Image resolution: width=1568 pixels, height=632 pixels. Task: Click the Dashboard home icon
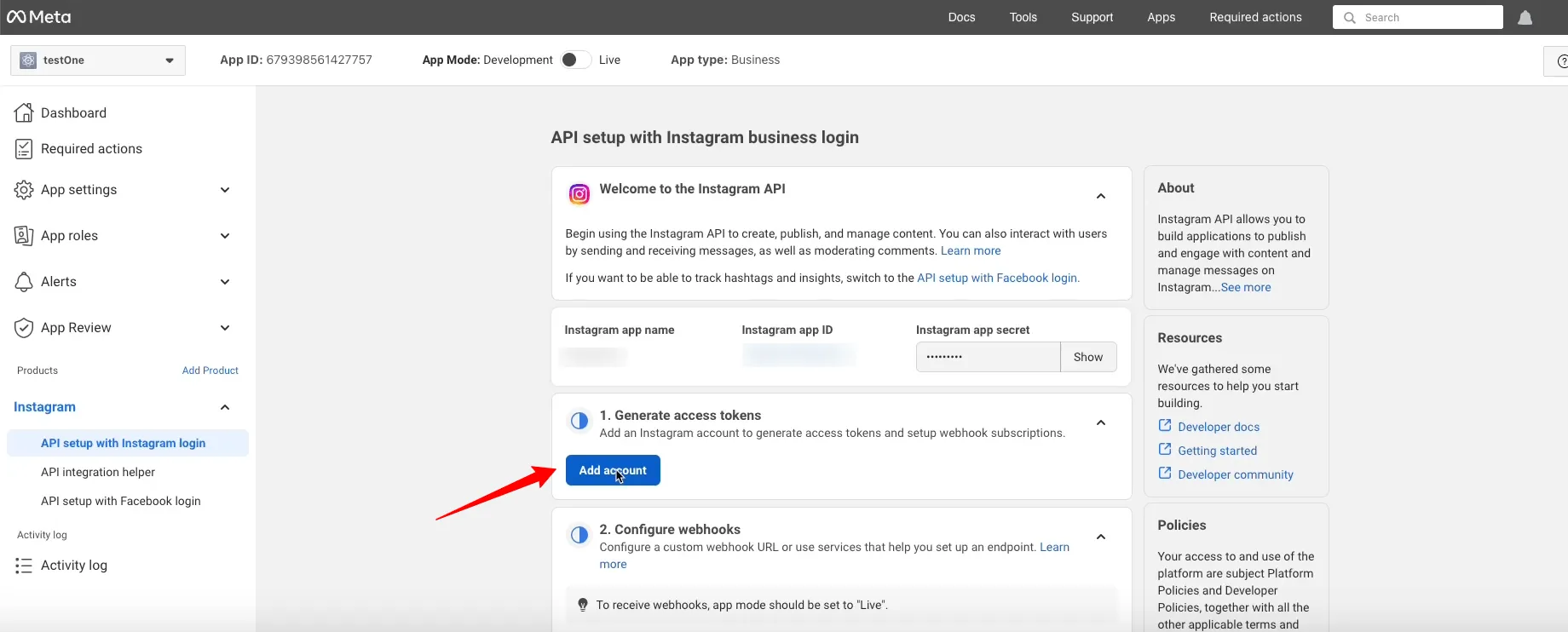pyautogui.click(x=24, y=112)
